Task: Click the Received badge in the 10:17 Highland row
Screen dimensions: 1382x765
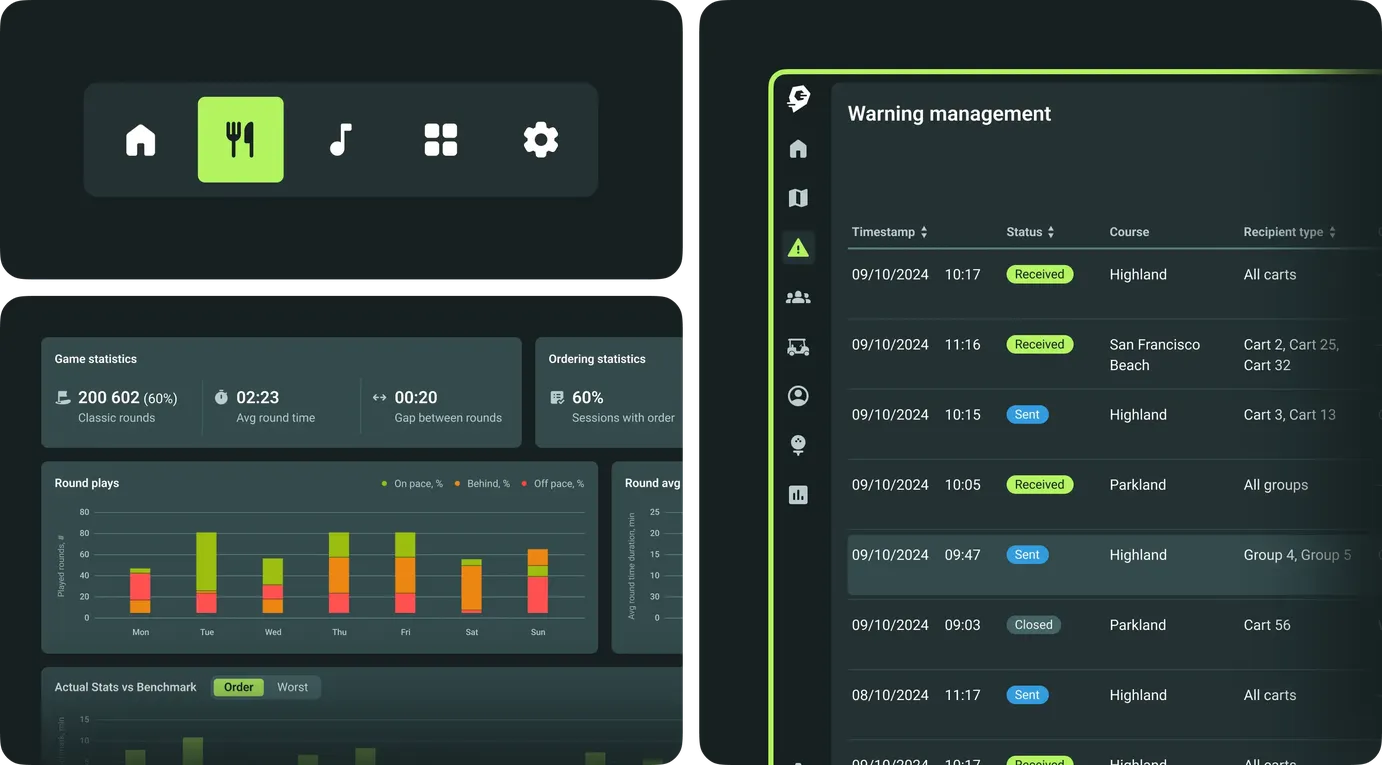Action: [x=1040, y=274]
